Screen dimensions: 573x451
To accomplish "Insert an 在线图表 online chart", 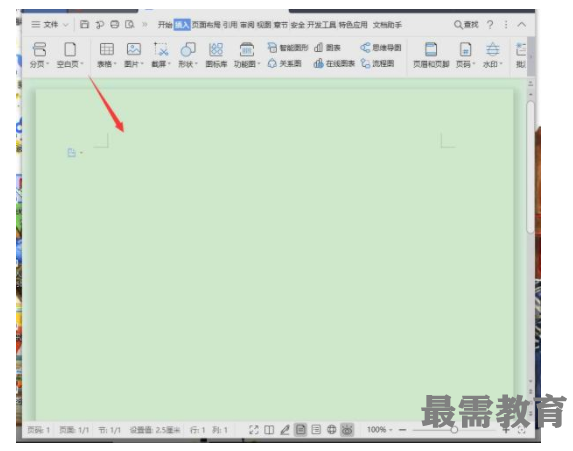I will coord(334,64).
